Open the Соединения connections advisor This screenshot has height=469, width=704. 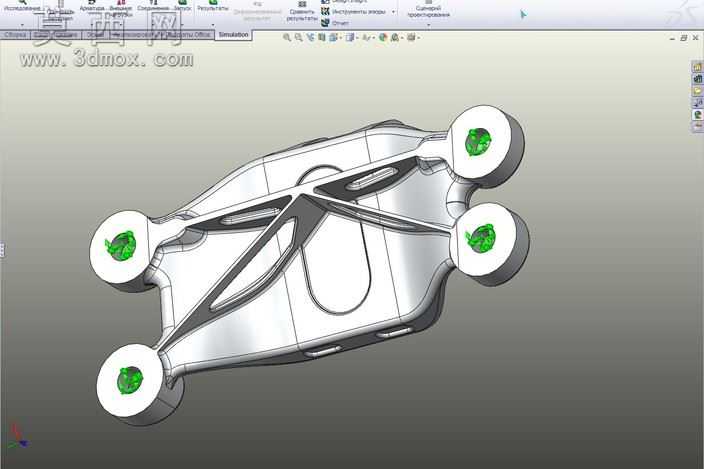(x=153, y=6)
